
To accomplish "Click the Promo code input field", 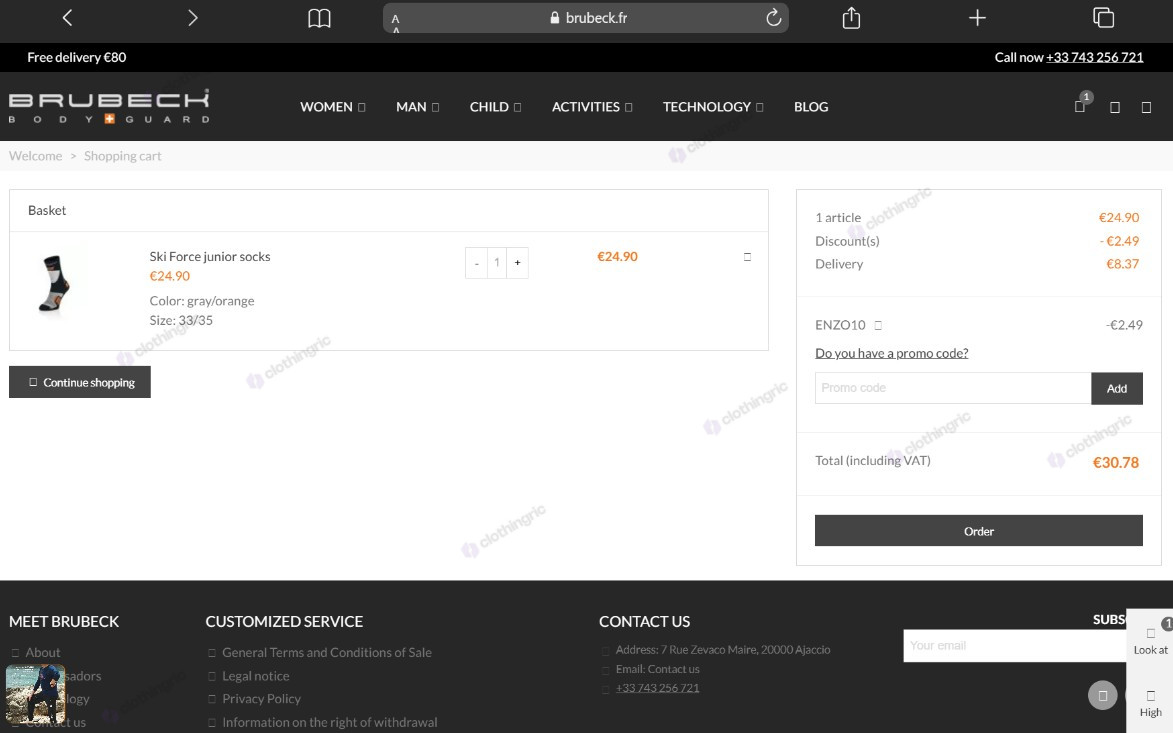I will click(x=953, y=388).
